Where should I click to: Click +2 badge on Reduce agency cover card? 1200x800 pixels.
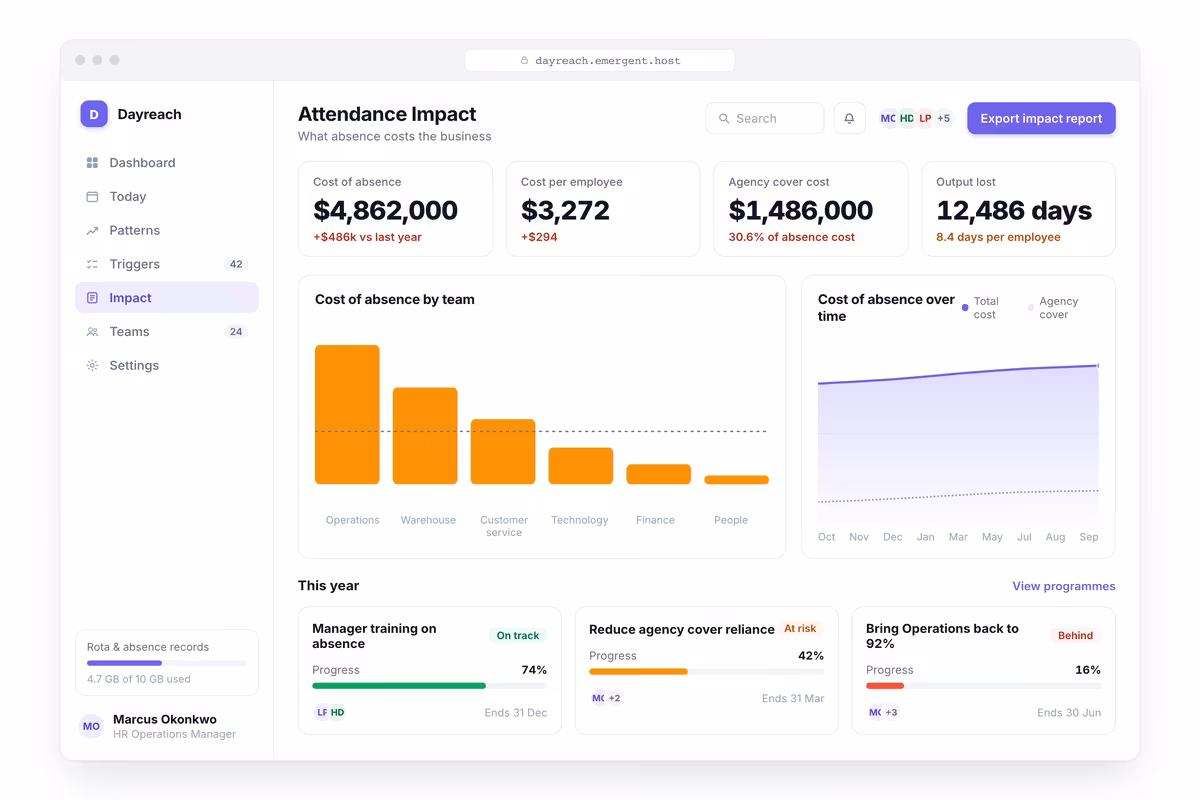[x=615, y=698]
